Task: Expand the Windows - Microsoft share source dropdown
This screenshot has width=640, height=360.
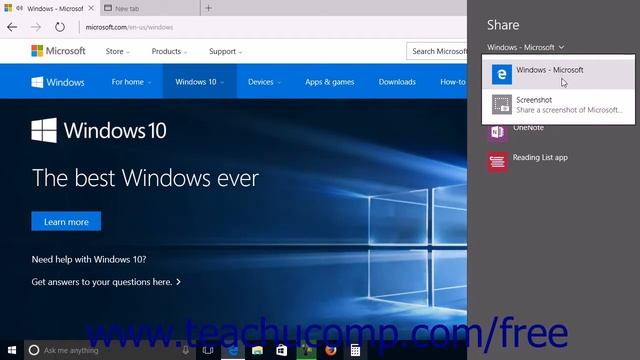Action: [x=526, y=47]
